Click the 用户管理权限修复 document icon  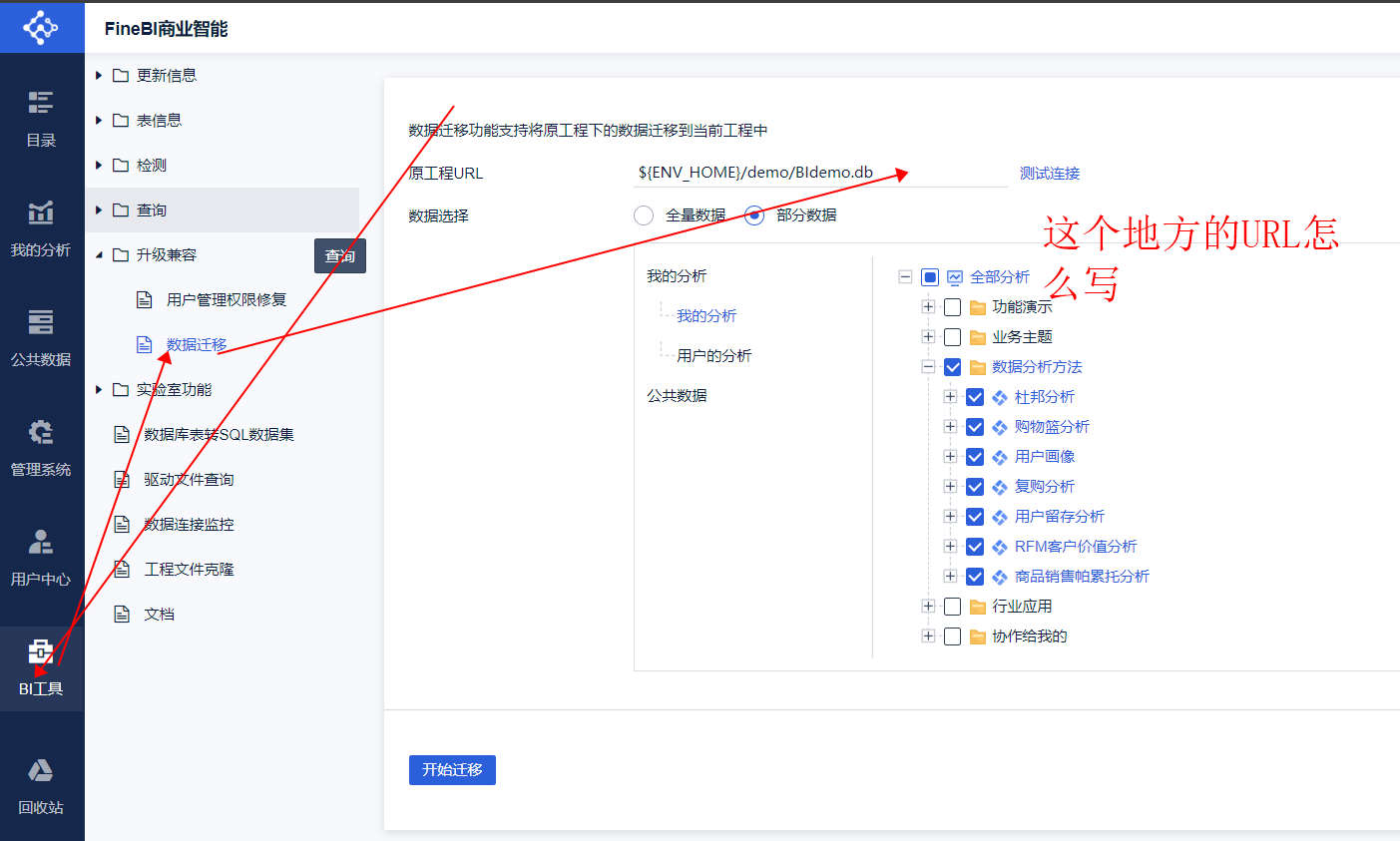[x=145, y=299]
